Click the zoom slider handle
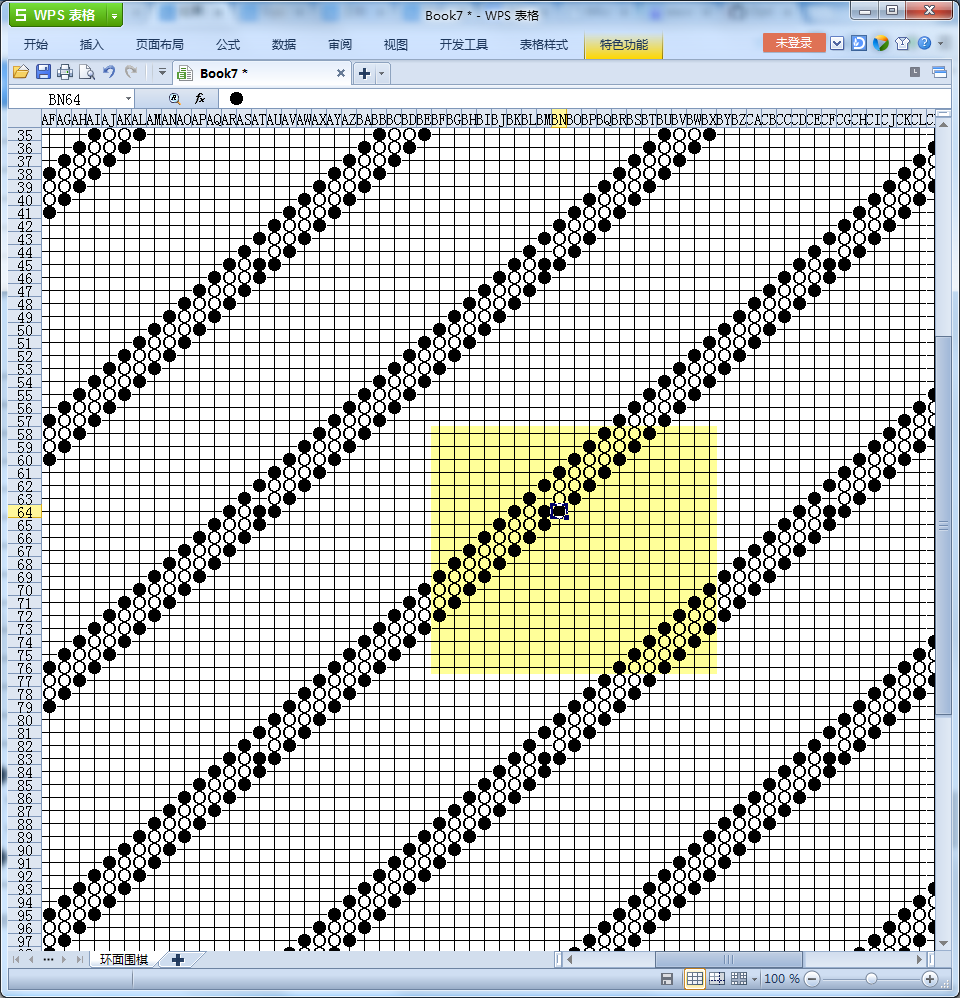Viewport: 960px width, 998px height. click(x=872, y=978)
